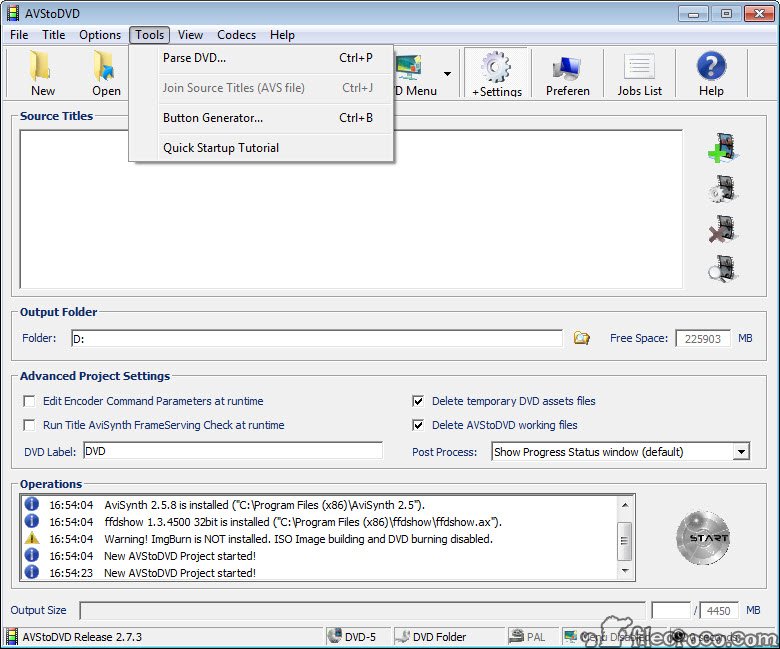Browse for output folder icon
The image size is (780, 649).
click(x=582, y=338)
